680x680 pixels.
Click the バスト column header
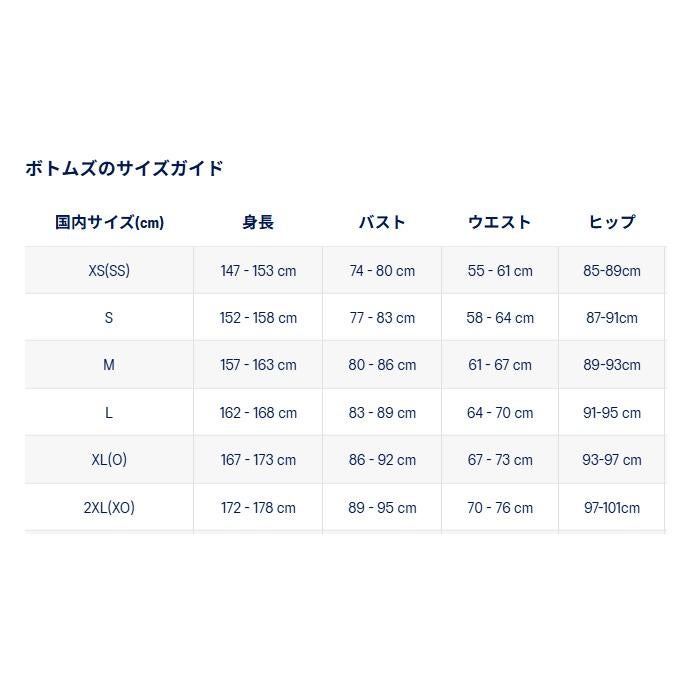point(382,223)
